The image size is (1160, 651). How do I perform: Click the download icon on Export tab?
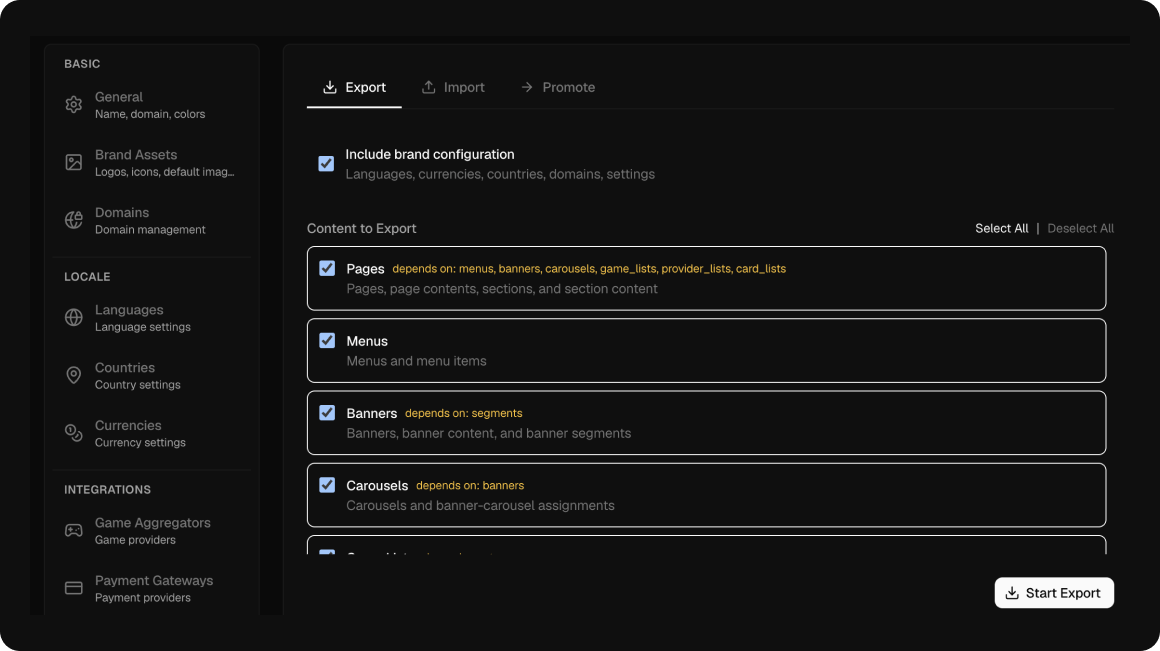tap(330, 87)
